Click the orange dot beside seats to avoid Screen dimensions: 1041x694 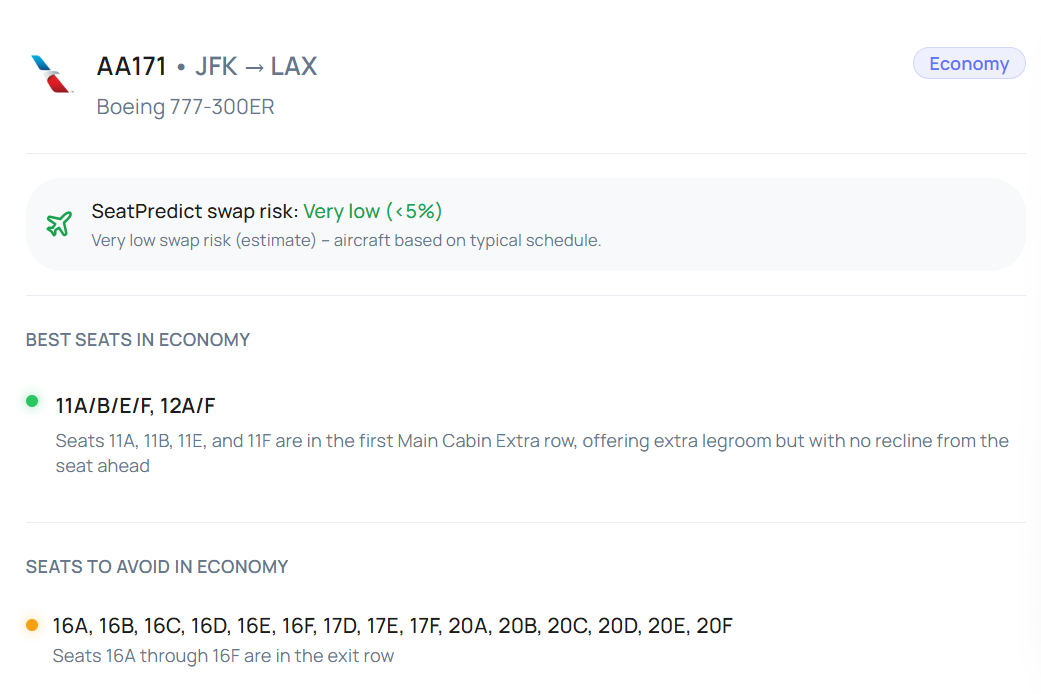click(x=32, y=625)
